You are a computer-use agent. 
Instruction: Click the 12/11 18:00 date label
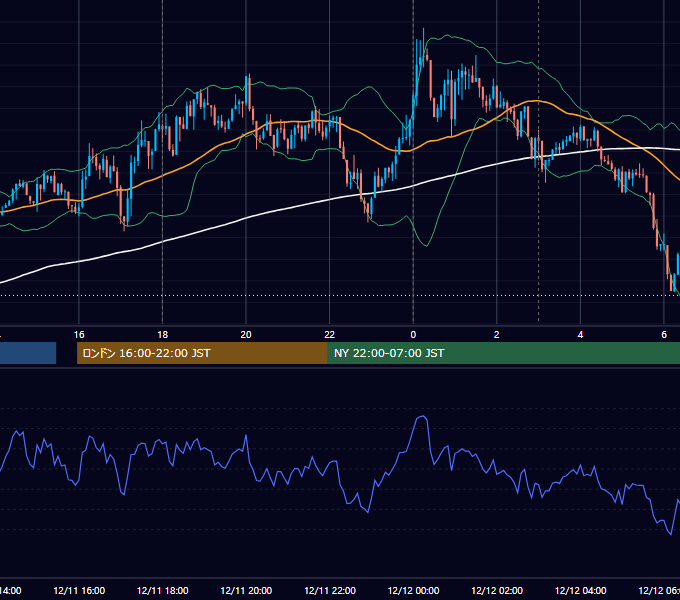(x=163, y=590)
